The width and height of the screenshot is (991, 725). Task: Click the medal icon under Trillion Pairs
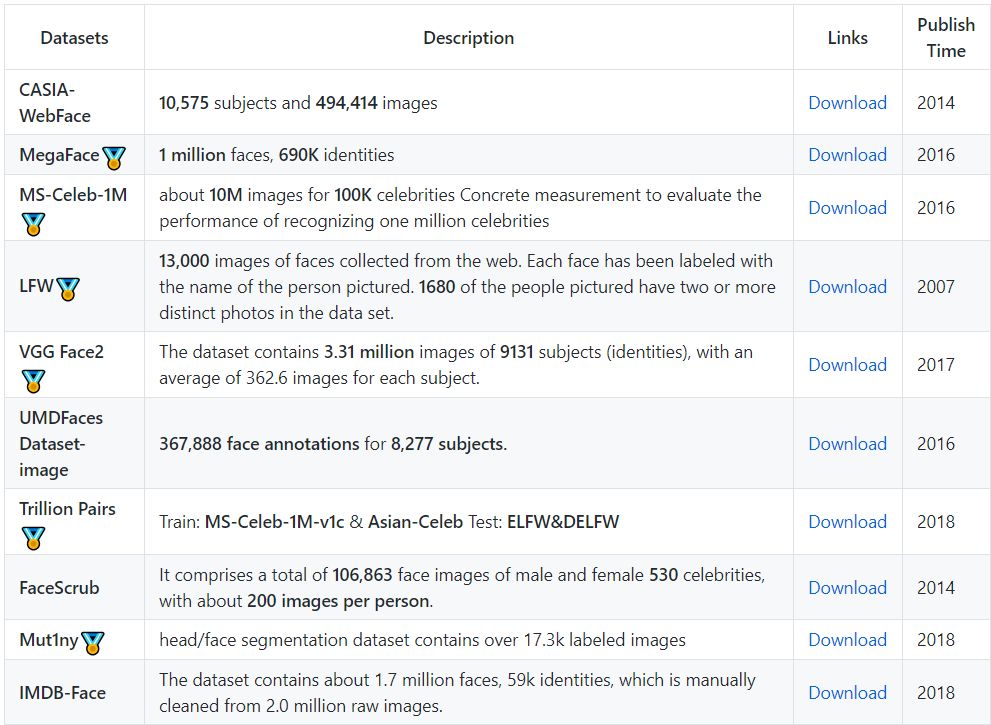point(33,538)
